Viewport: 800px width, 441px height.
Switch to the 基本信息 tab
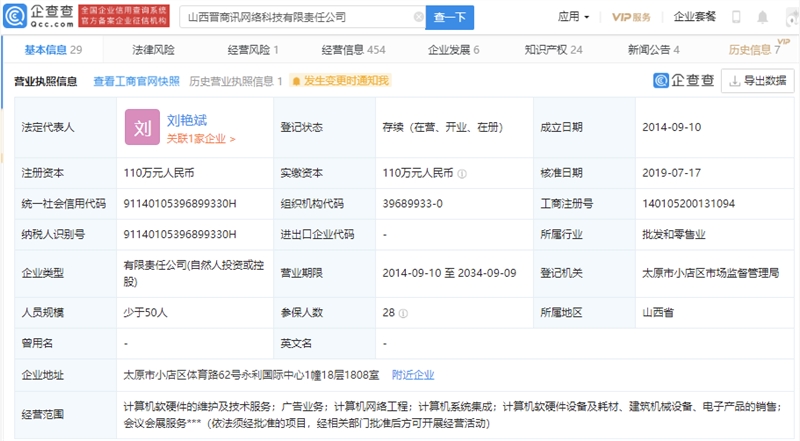[x=53, y=50]
